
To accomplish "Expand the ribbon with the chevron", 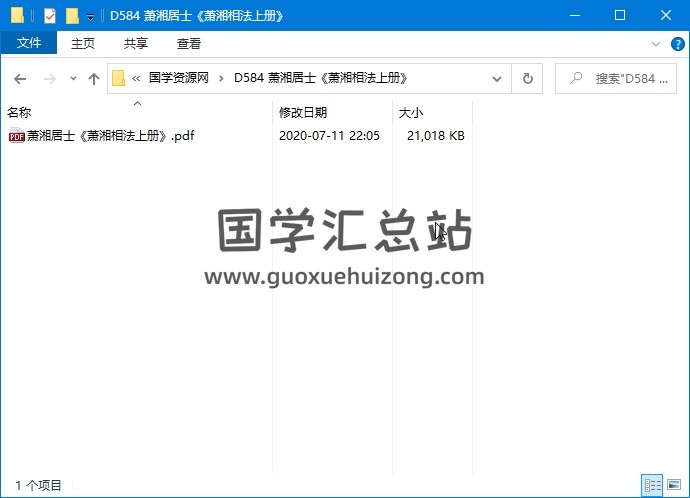I will [x=656, y=44].
